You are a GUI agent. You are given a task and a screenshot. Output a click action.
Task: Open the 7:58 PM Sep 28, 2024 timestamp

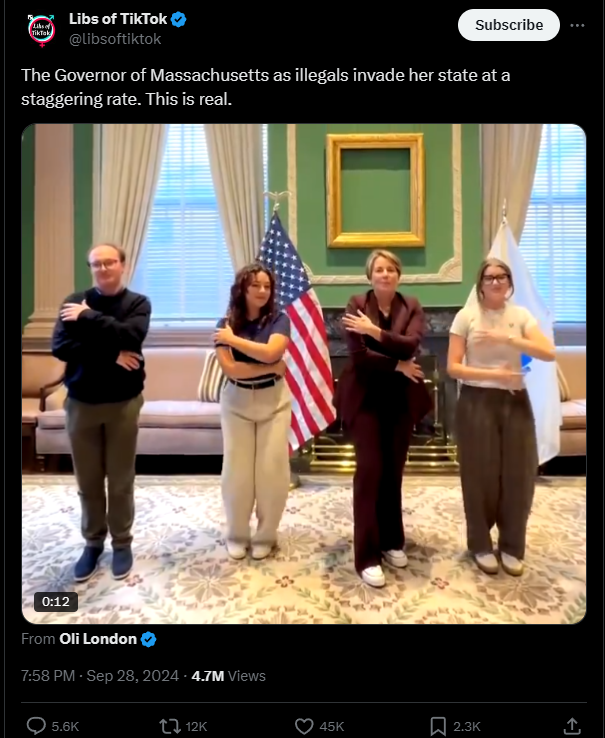pos(100,676)
